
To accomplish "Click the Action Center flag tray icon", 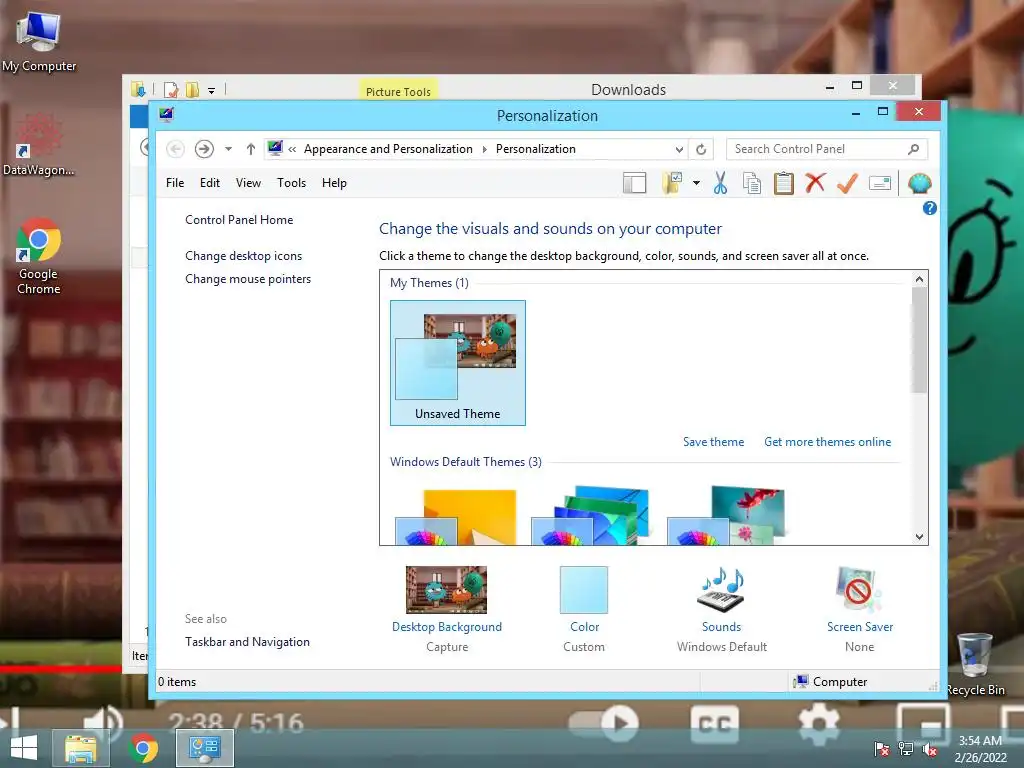I will tap(882, 749).
